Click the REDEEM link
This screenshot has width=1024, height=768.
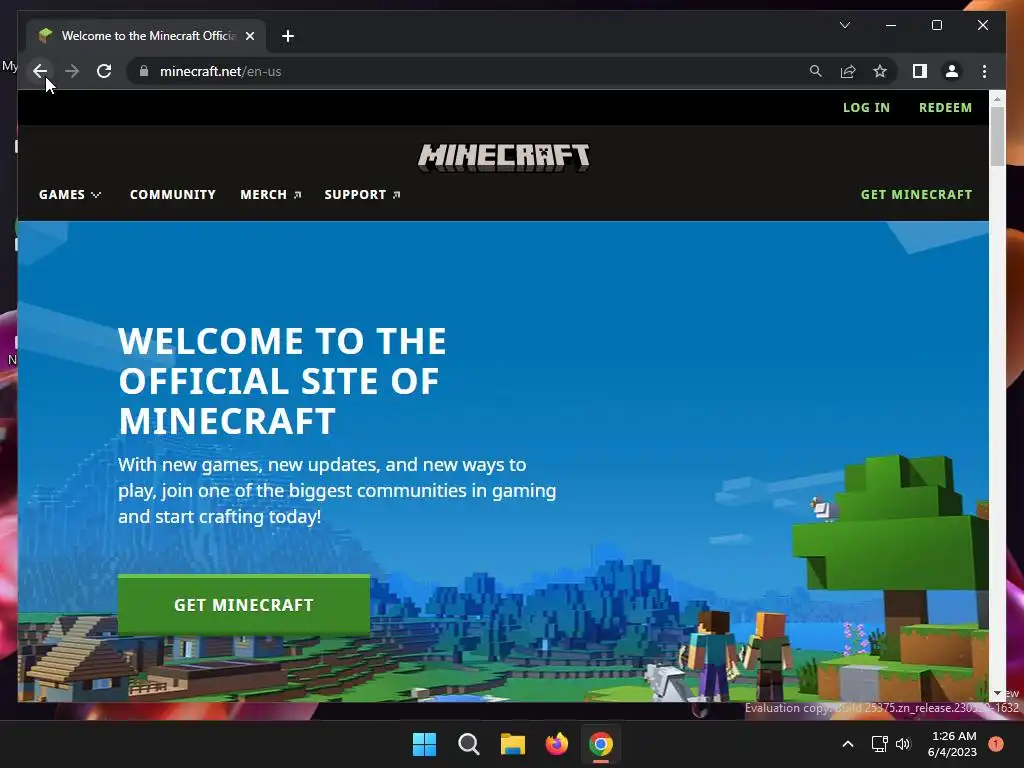pos(945,107)
